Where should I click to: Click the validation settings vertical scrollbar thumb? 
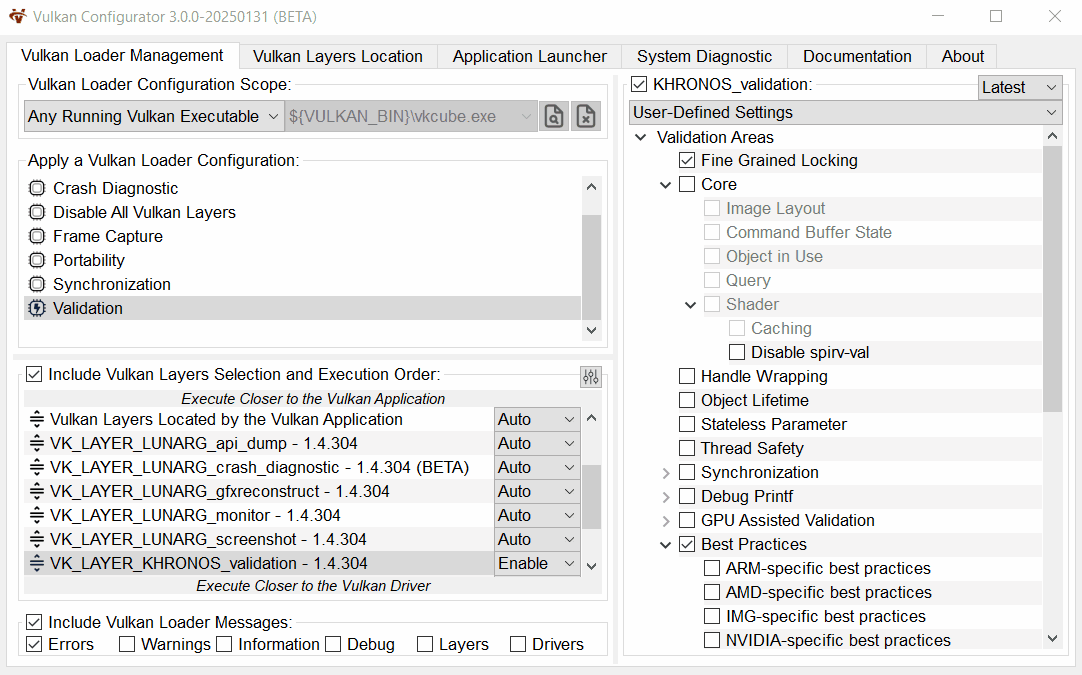click(x=1052, y=278)
